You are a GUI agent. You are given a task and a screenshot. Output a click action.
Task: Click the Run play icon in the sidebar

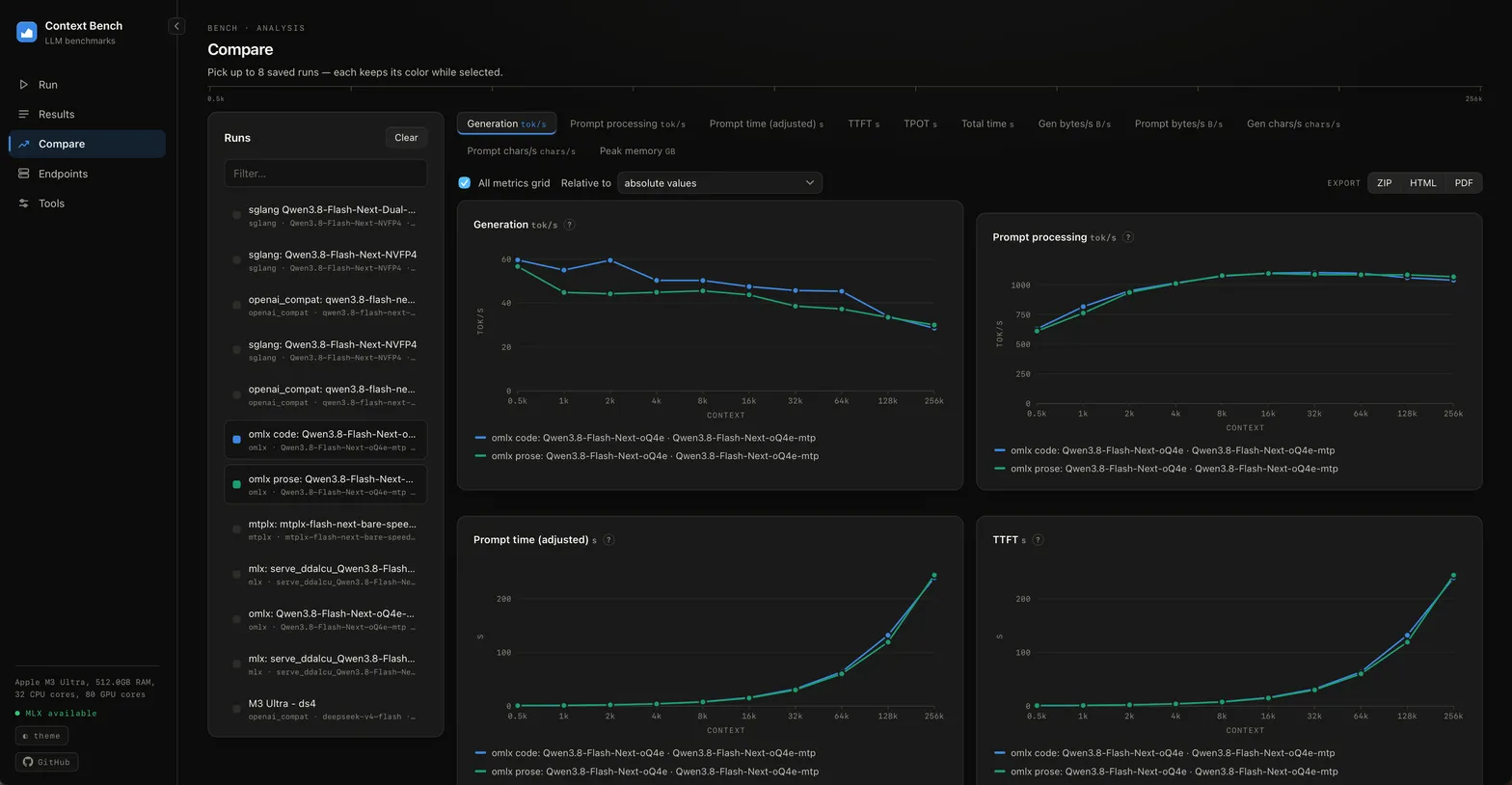tap(24, 85)
